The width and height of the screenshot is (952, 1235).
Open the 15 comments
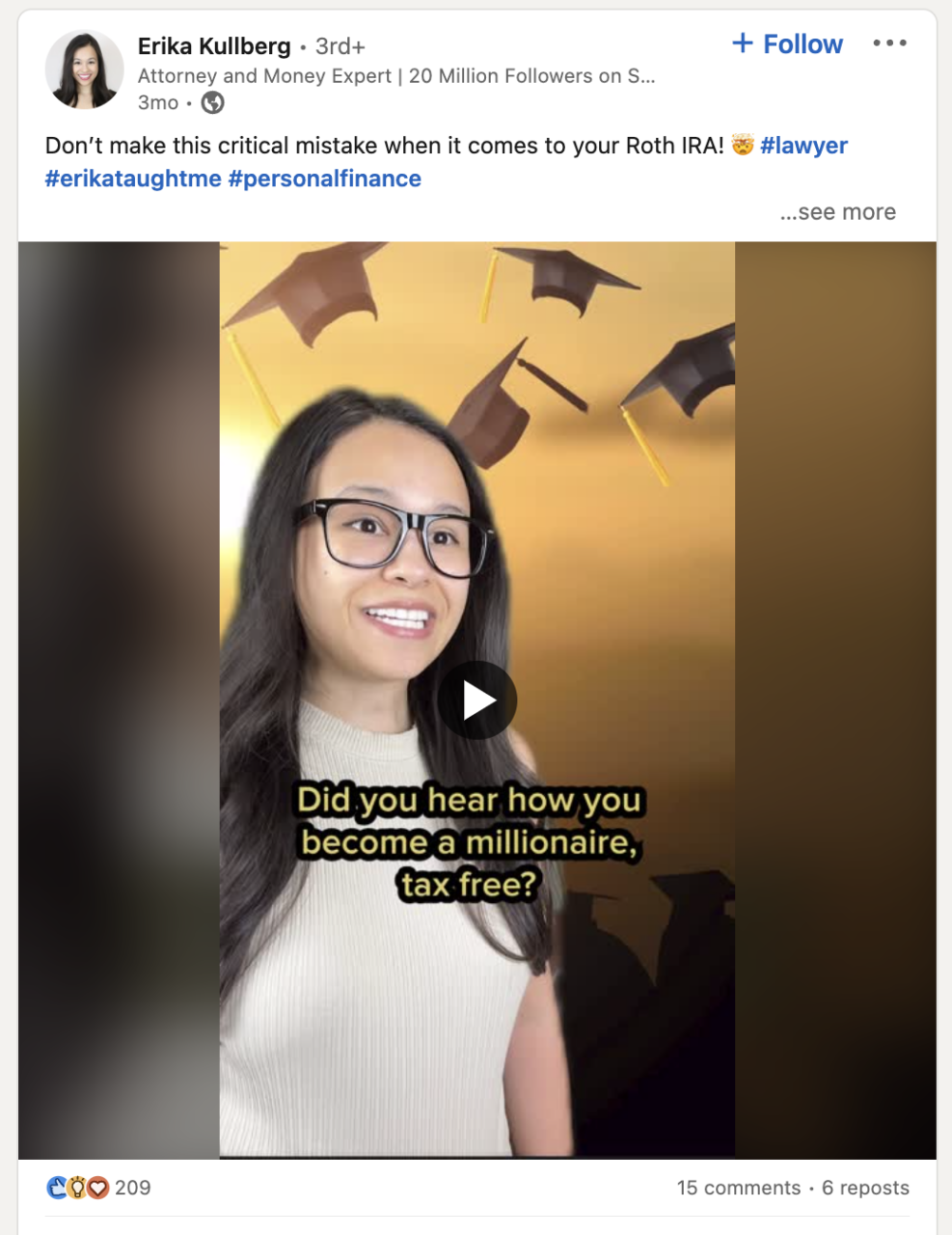click(x=739, y=1188)
